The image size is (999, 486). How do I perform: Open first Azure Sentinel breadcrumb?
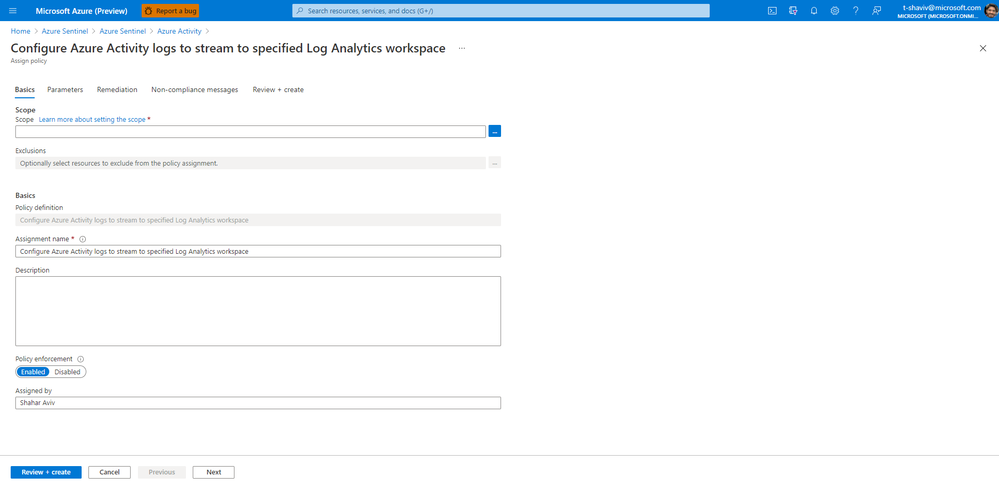(x=65, y=31)
